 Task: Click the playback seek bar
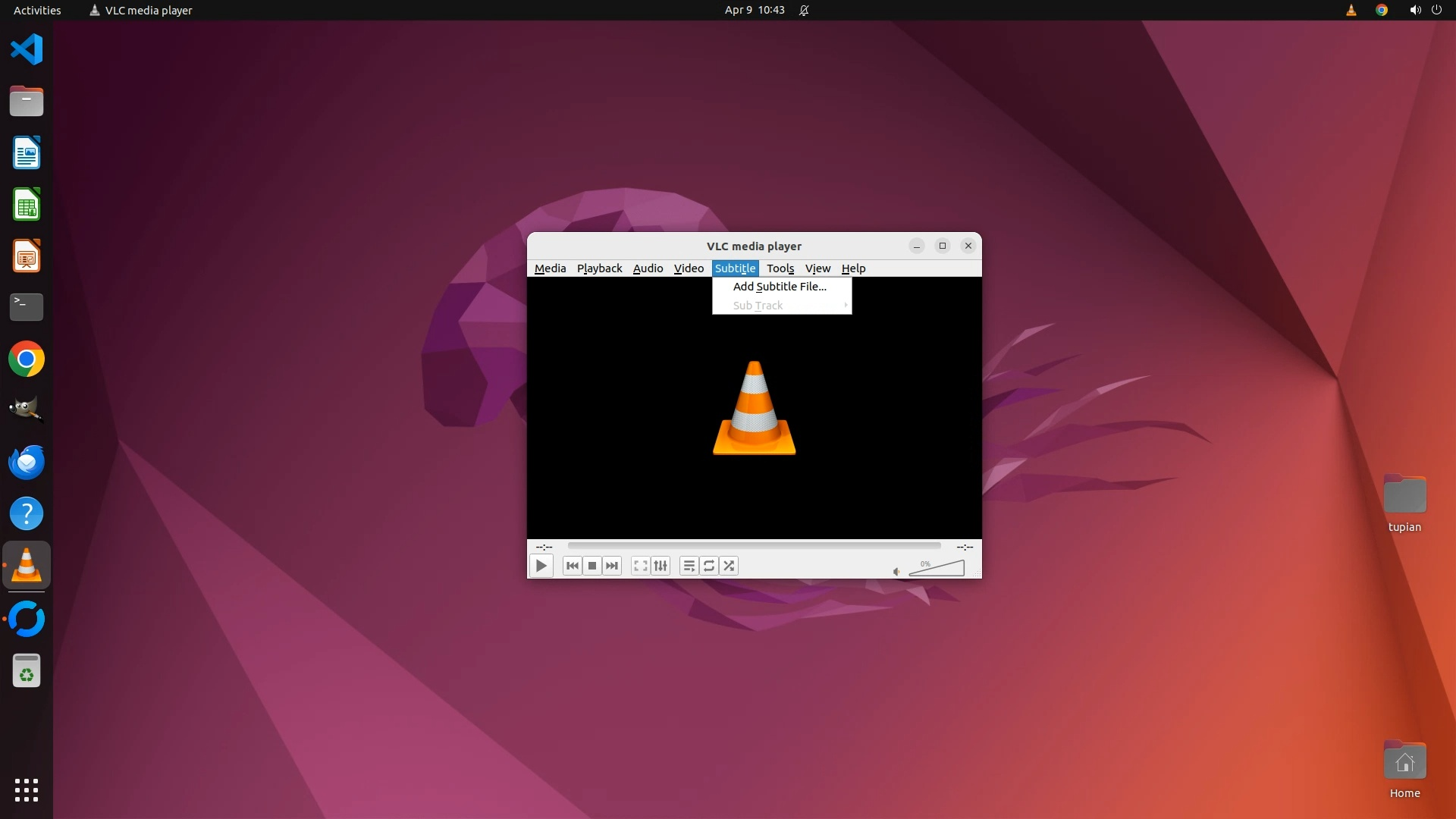(x=754, y=545)
